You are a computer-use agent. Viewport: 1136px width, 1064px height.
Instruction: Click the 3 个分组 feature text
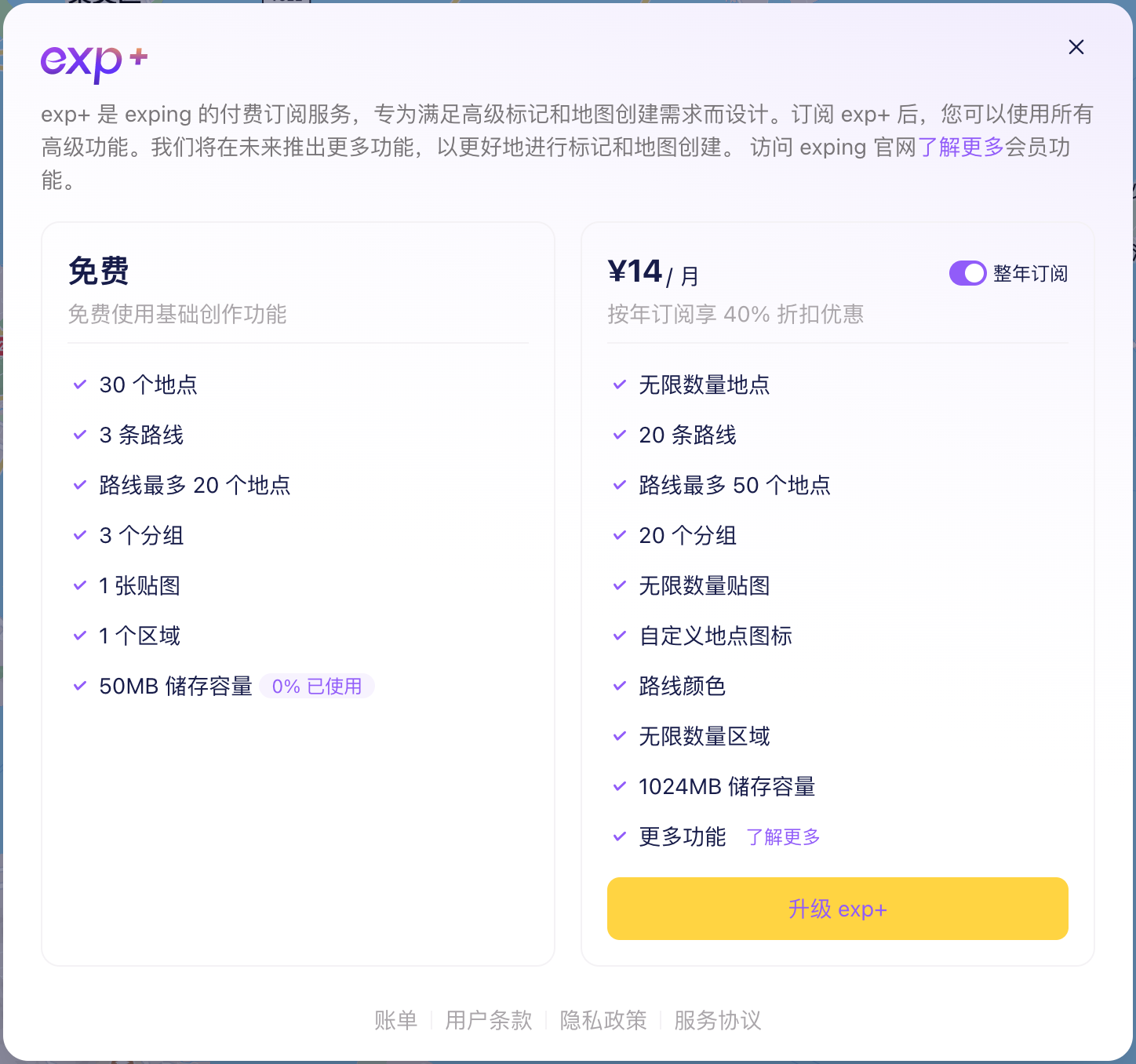pos(141,535)
